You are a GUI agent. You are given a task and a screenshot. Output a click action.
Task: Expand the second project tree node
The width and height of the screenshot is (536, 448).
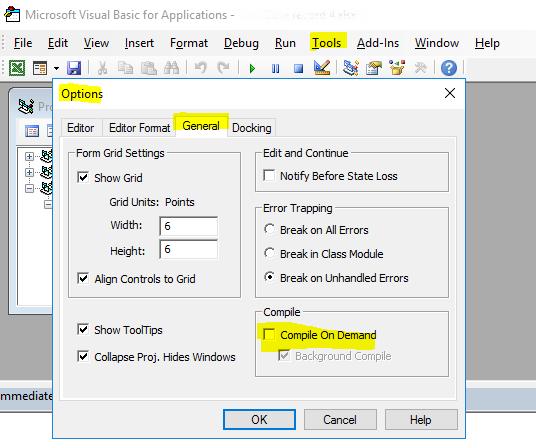click(x=29, y=172)
